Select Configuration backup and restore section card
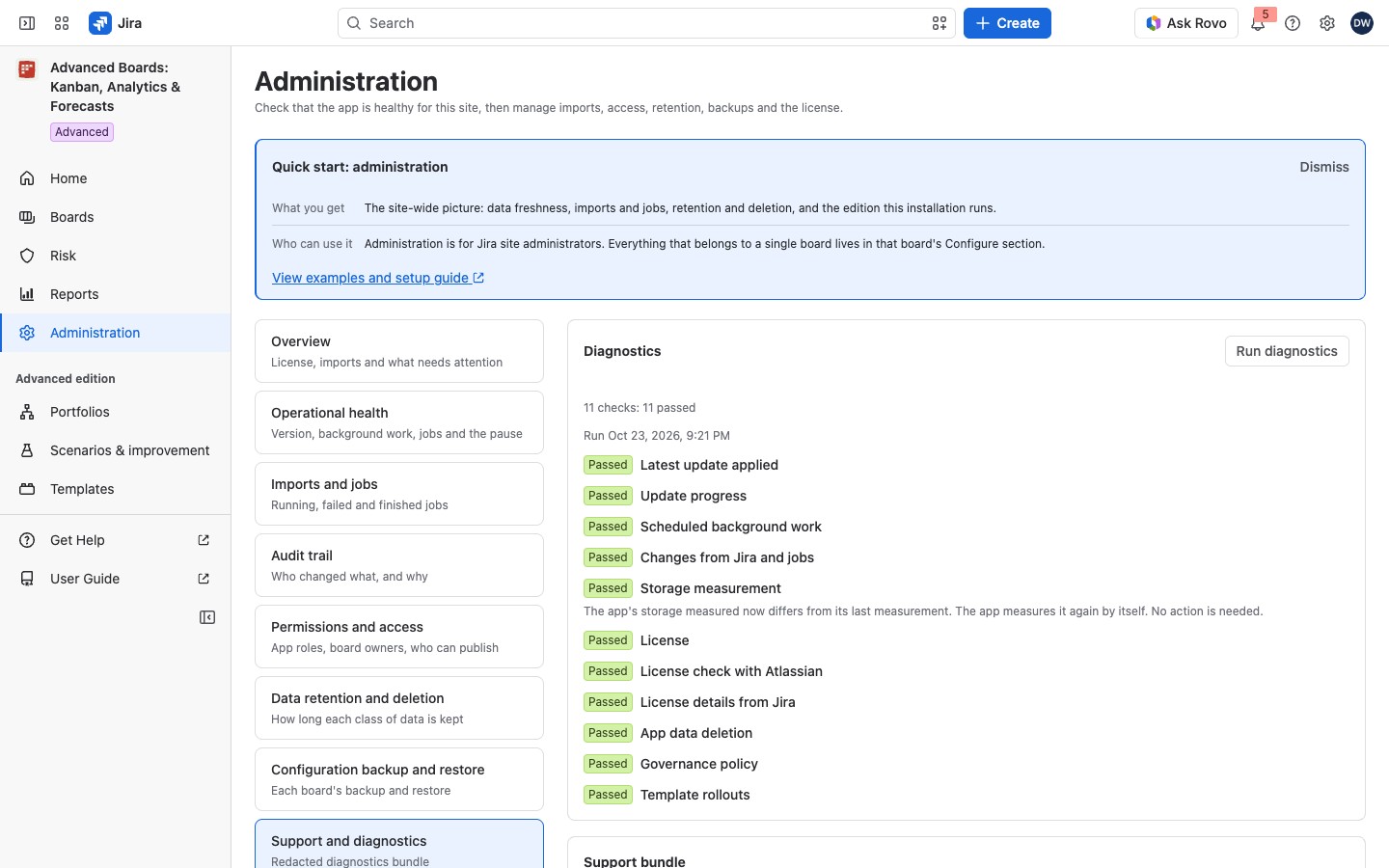1389x868 pixels. [x=399, y=779]
